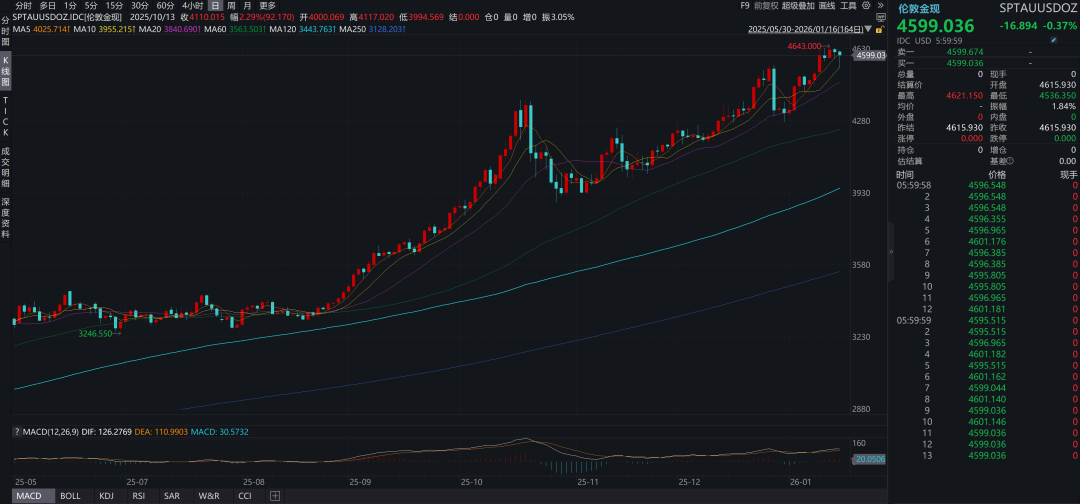Viewport: 1080px width, 504px height.
Task: Select the daily 日 period button
Action: 214,5
